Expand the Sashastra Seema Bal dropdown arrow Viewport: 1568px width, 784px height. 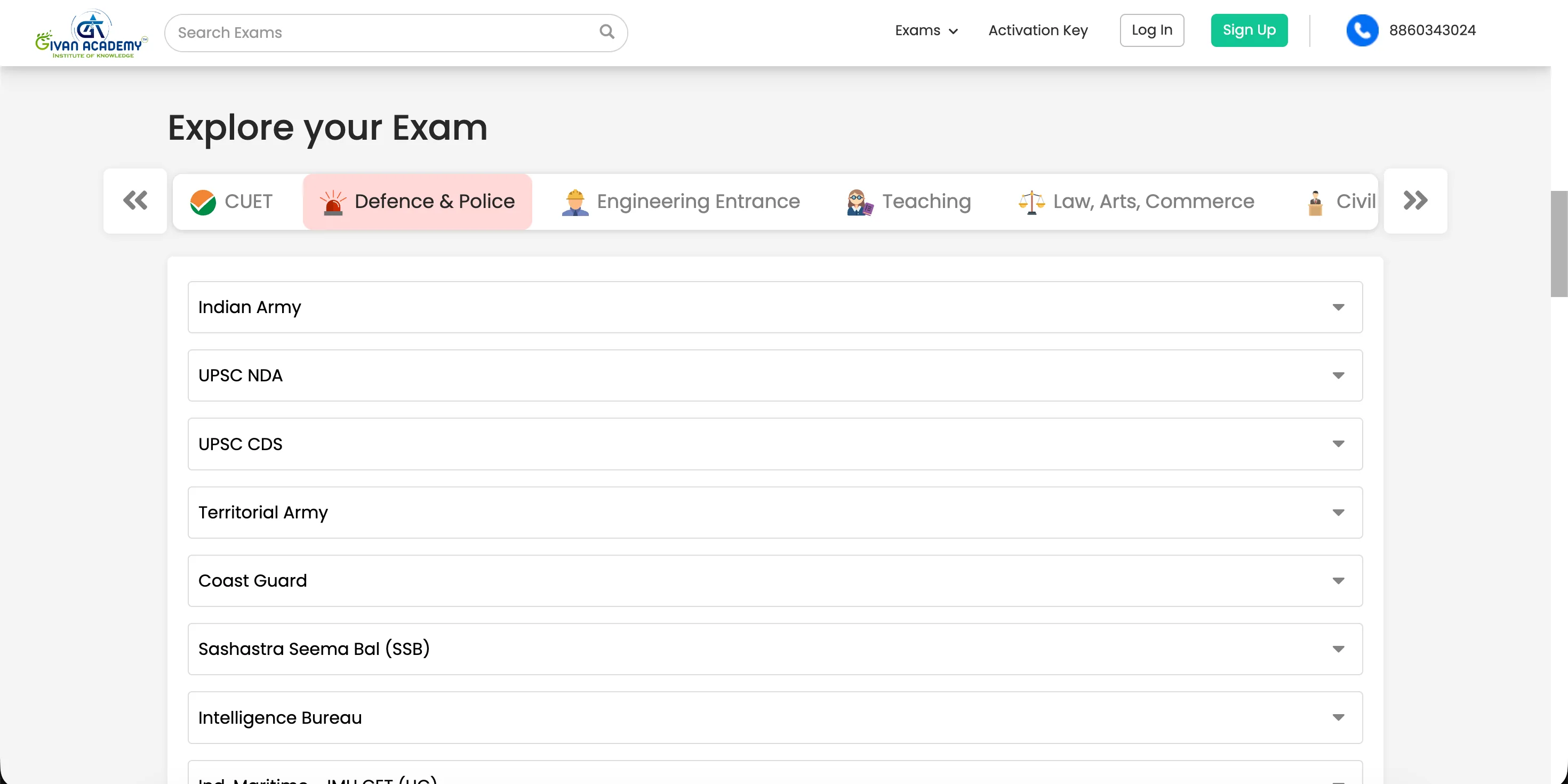tap(1338, 649)
